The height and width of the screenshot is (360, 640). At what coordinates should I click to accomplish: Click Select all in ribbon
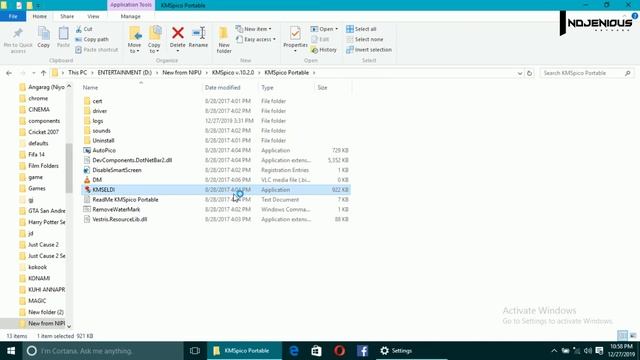[361, 29]
